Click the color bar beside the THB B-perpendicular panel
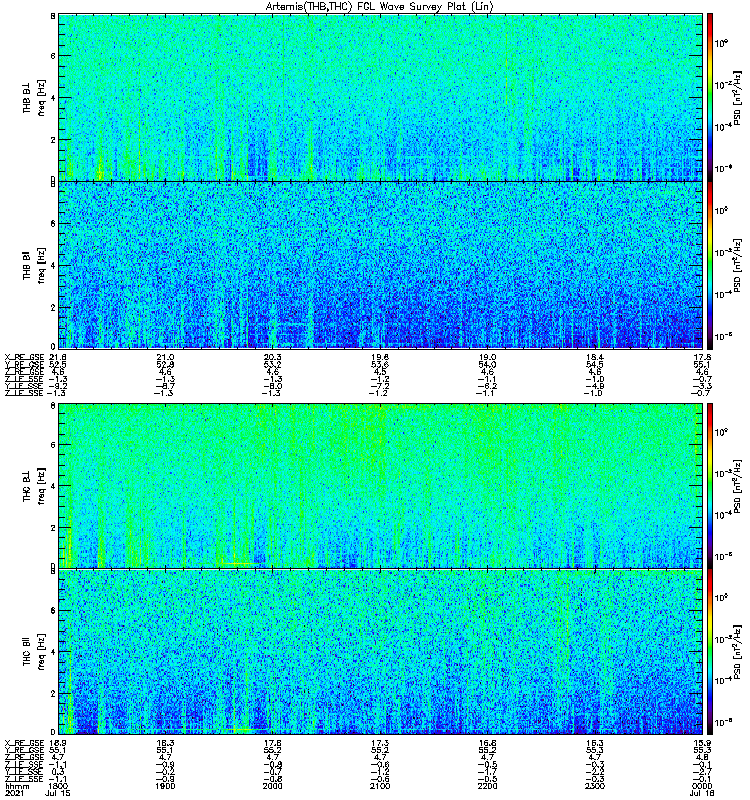750x800 pixels. (710, 97)
